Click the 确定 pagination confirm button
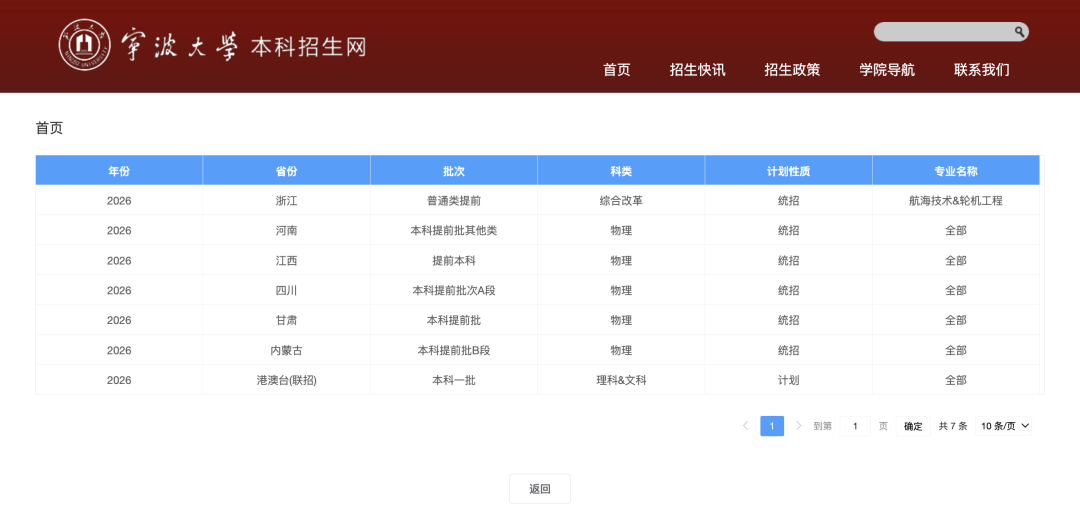This screenshot has height=510, width=1080. pyautogui.click(x=913, y=426)
